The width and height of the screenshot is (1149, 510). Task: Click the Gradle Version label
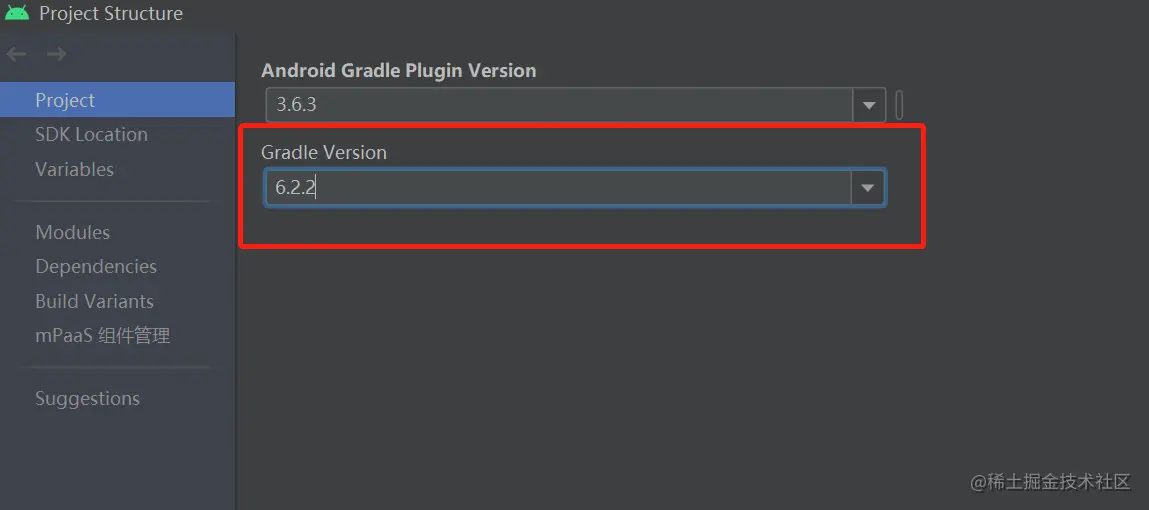(323, 152)
